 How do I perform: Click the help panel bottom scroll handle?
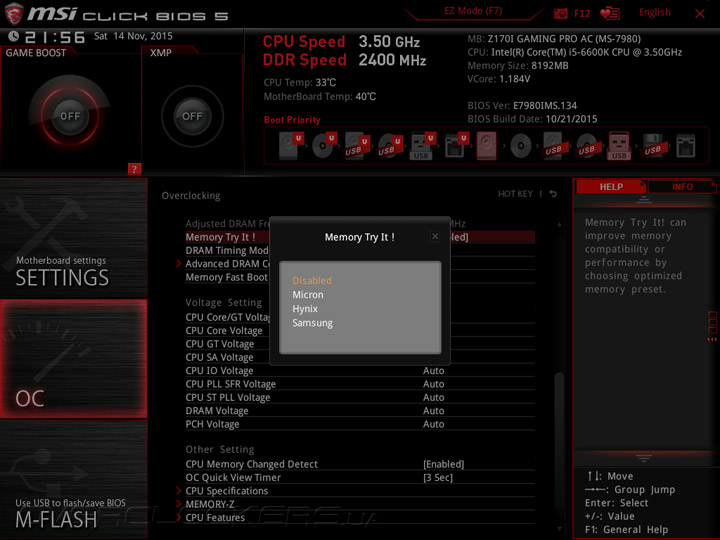tap(644, 458)
